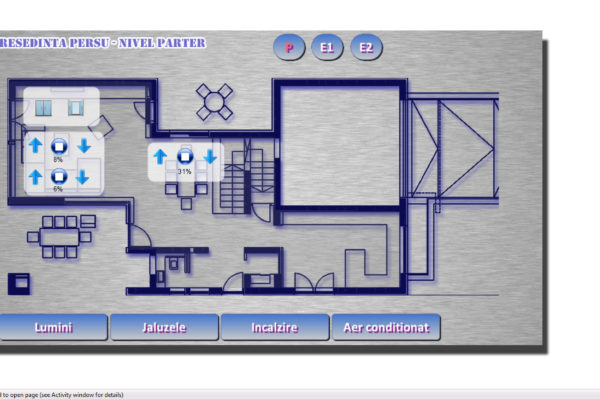Switch to floor E2
Image resolution: width=600 pixels, height=400 pixels.
366,47
